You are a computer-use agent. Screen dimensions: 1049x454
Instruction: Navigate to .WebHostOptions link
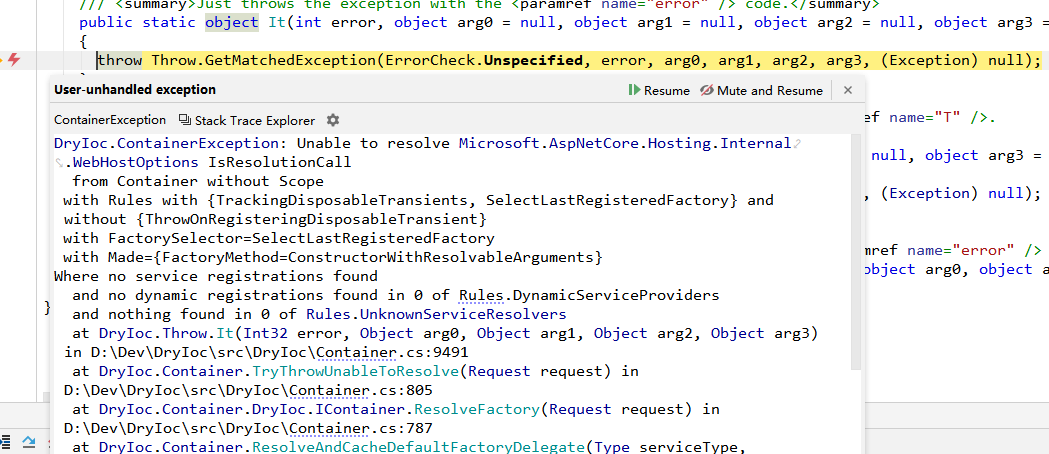[136, 162]
